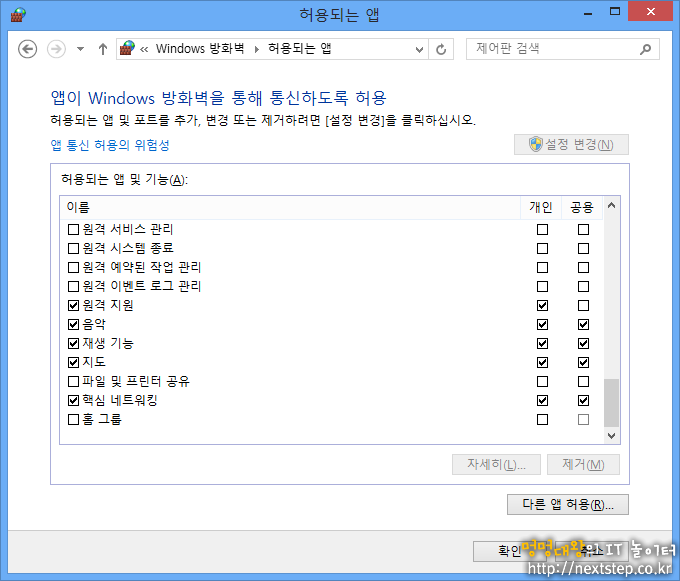Click the 설정 변경(N) button

571,144
